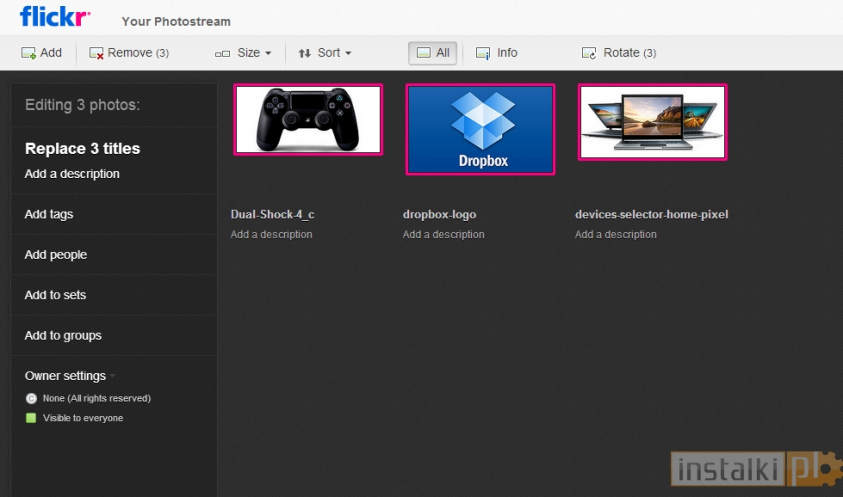The image size is (843, 497).
Task: Select the laptops devices thumbnail
Action: (x=653, y=122)
